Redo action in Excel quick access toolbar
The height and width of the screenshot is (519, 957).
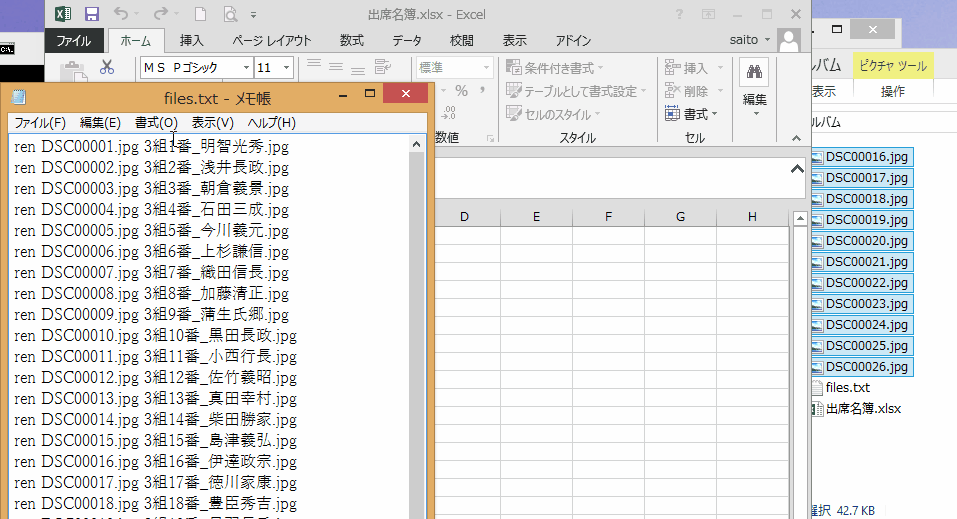click(161, 14)
